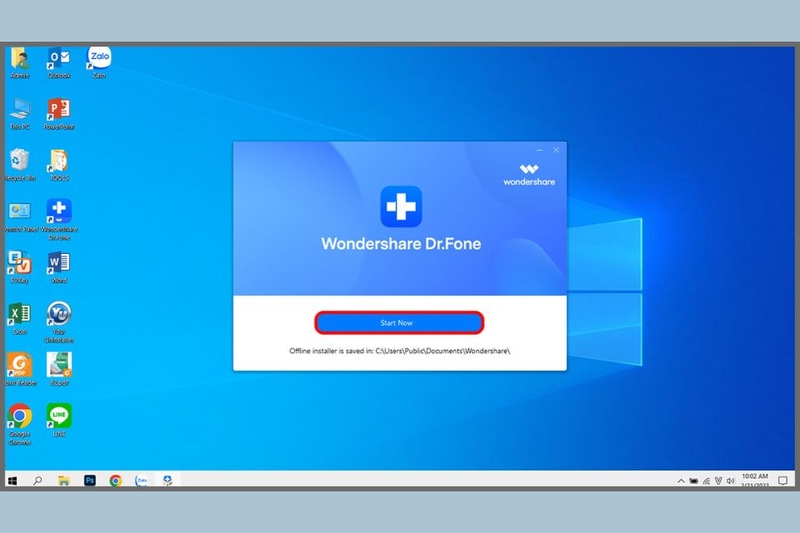Image resolution: width=800 pixels, height=533 pixels.
Task: Open the Windows Start menu
Action: (13, 480)
